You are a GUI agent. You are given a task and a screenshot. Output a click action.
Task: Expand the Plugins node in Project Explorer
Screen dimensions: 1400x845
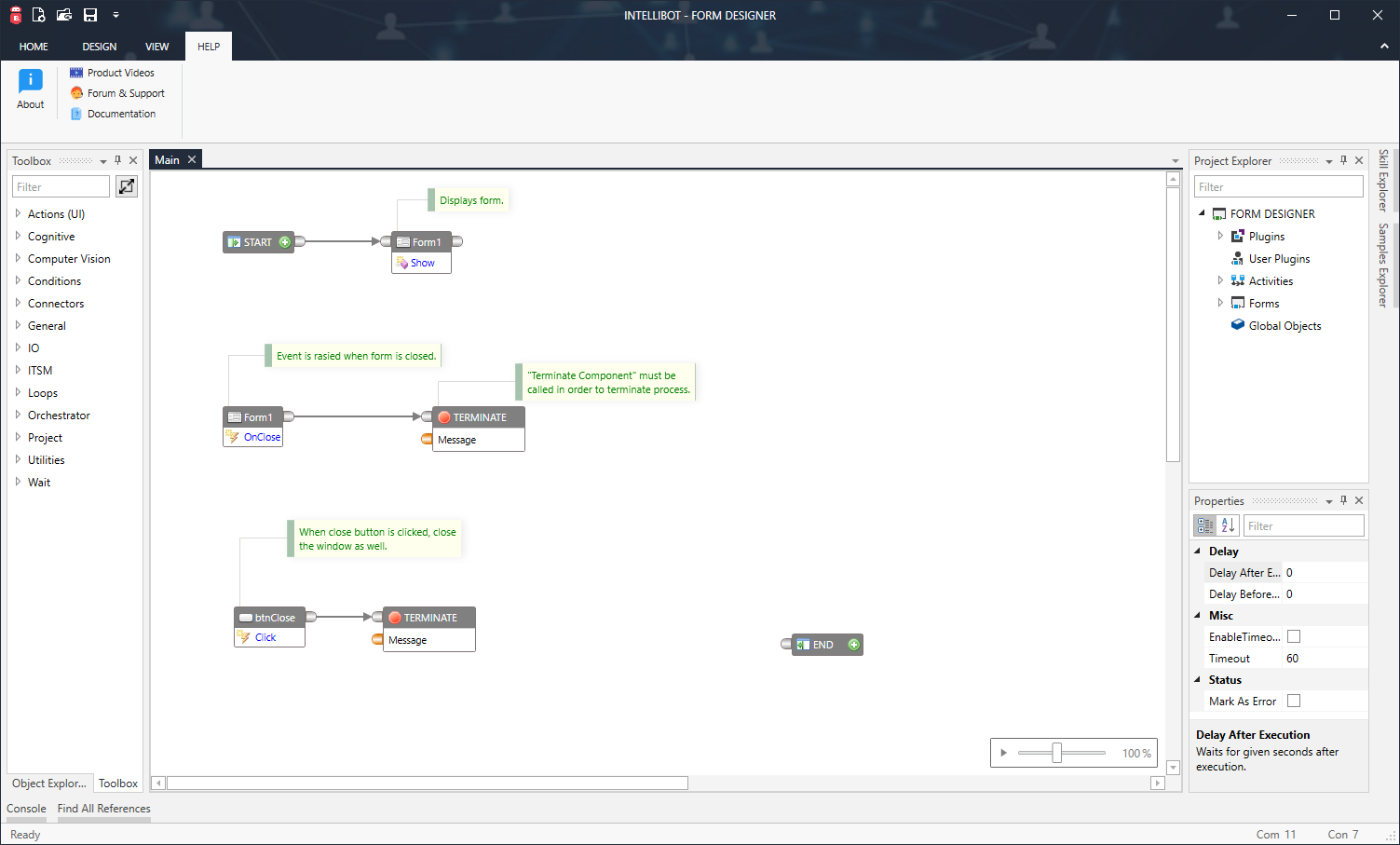[1220, 236]
